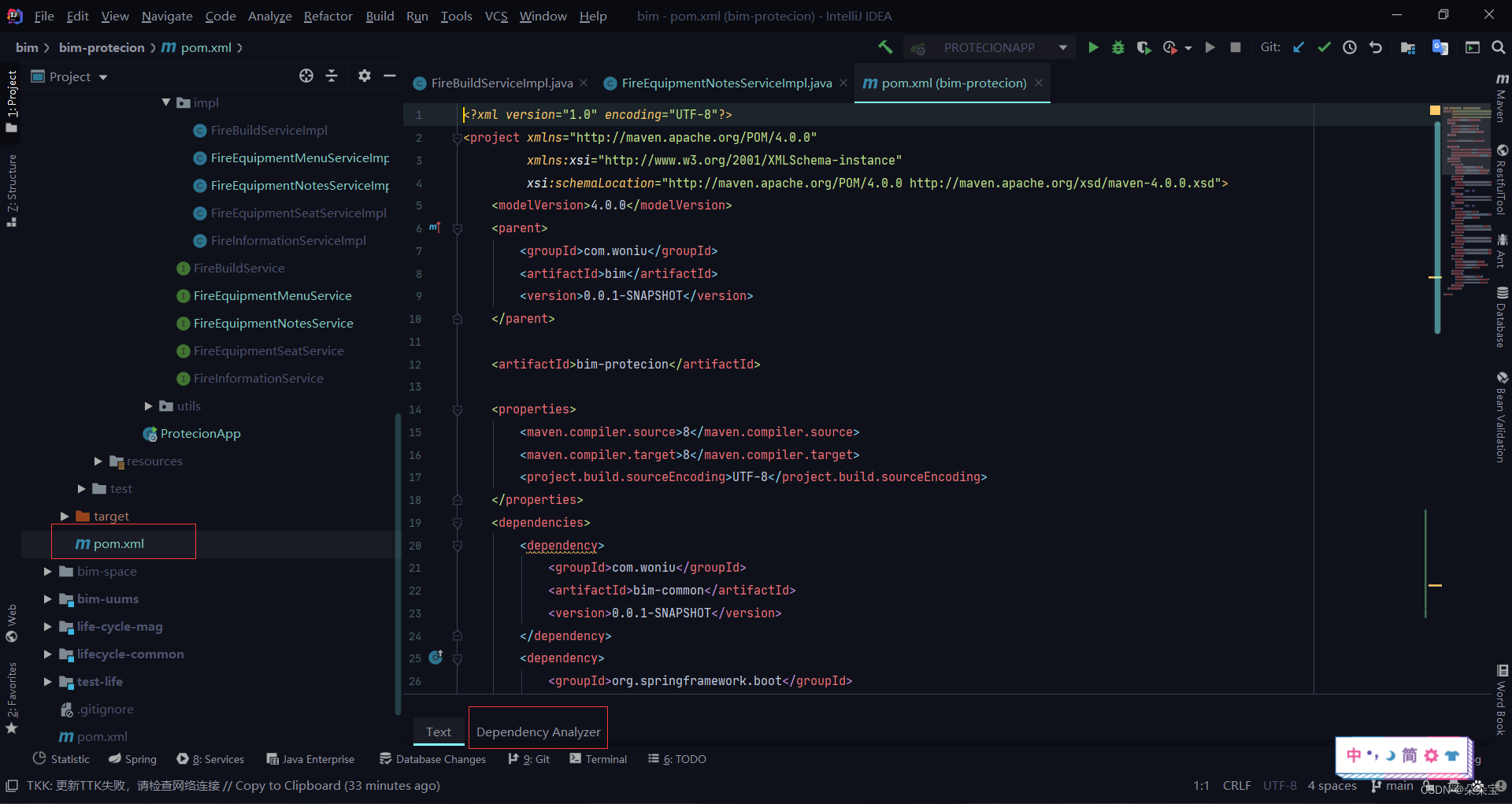The width and height of the screenshot is (1512, 804).
Task: Expand the target folder
Action: click(x=65, y=516)
